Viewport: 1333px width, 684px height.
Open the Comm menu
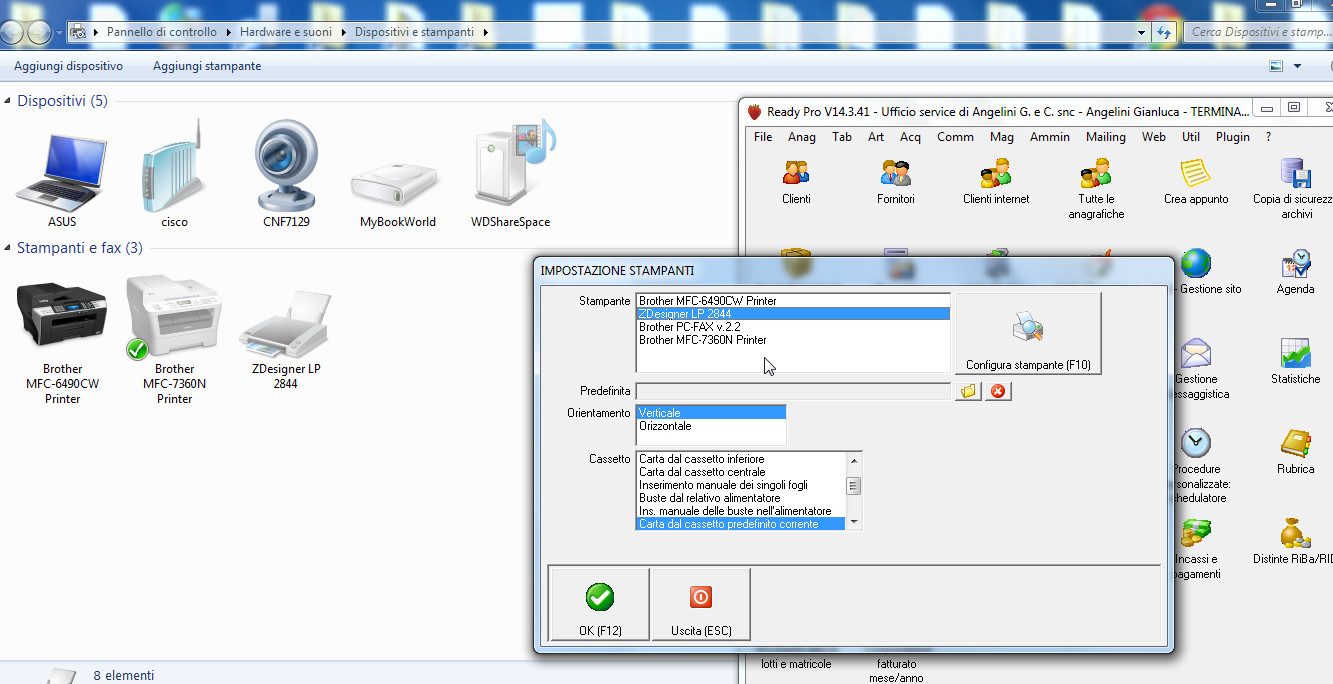tap(955, 137)
